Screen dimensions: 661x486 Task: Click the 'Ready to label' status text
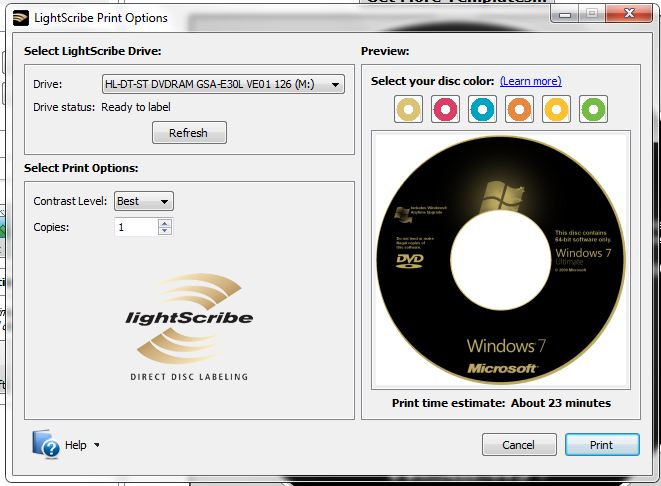click(x=136, y=107)
